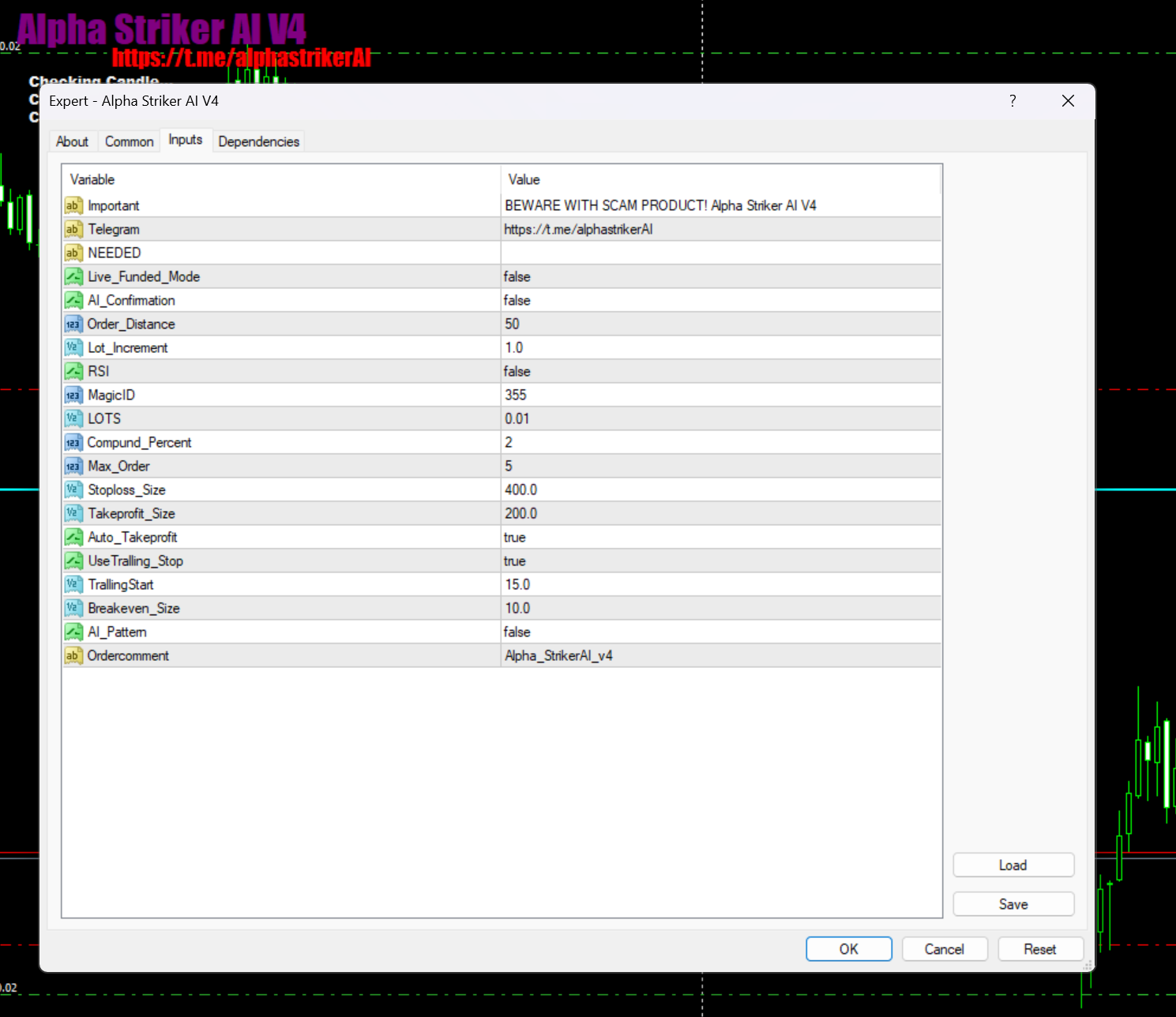
Task: Toggle the AI_Pattern false value
Action: (x=721, y=632)
